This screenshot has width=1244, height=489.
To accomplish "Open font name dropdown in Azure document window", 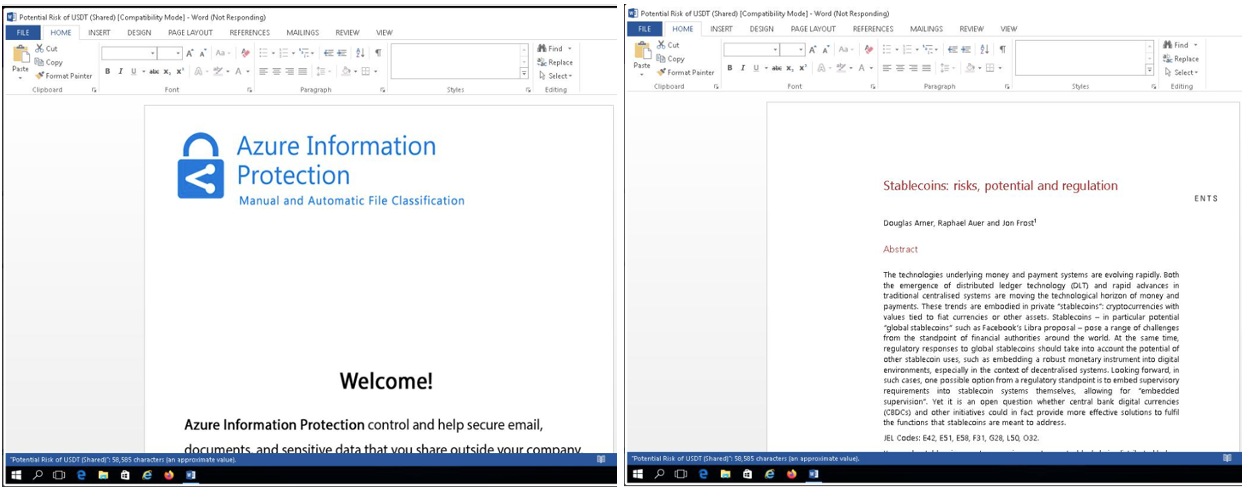I will pyautogui.click(x=153, y=53).
